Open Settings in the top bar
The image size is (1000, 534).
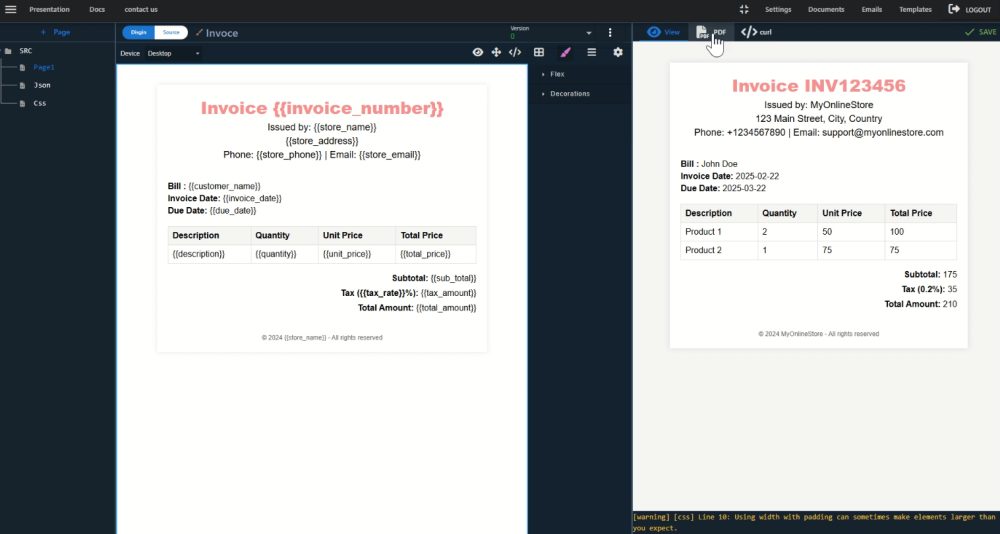pyautogui.click(x=778, y=10)
